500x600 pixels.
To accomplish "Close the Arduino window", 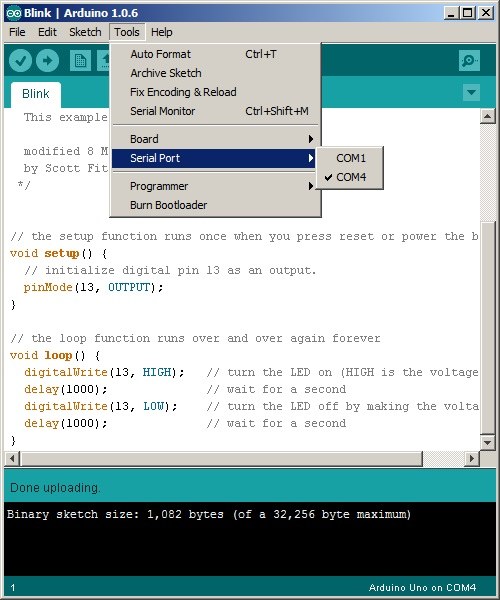I will click(x=486, y=13).
